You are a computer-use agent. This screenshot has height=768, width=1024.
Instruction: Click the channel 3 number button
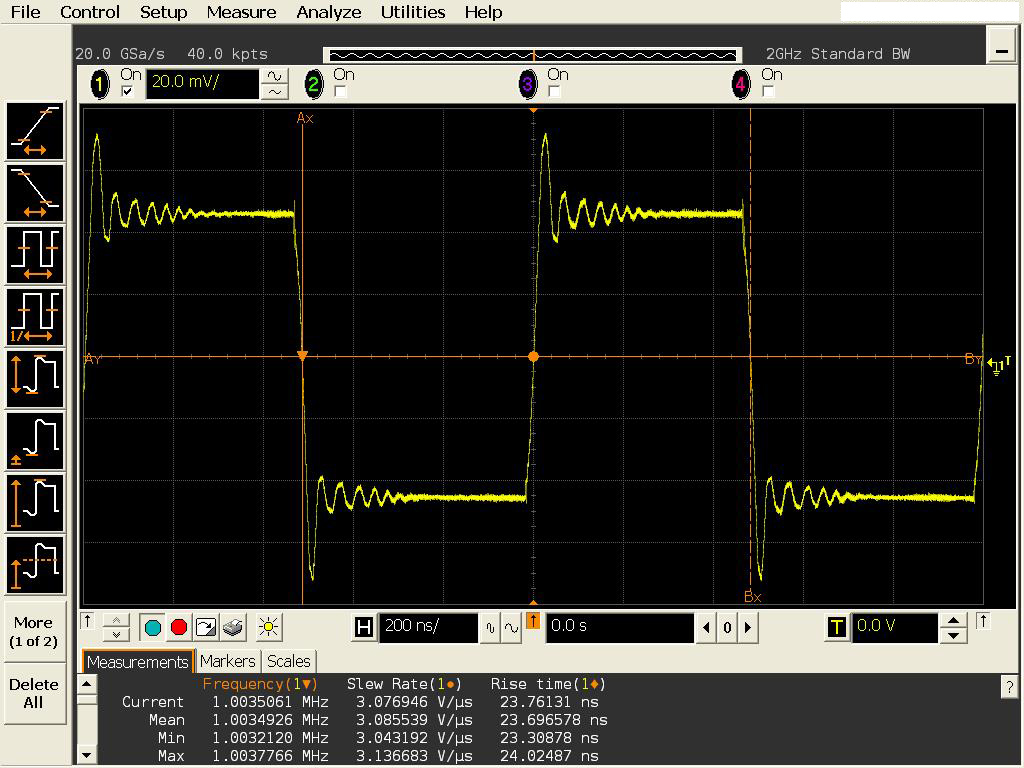pyautogui.click(x=528, y=84)
